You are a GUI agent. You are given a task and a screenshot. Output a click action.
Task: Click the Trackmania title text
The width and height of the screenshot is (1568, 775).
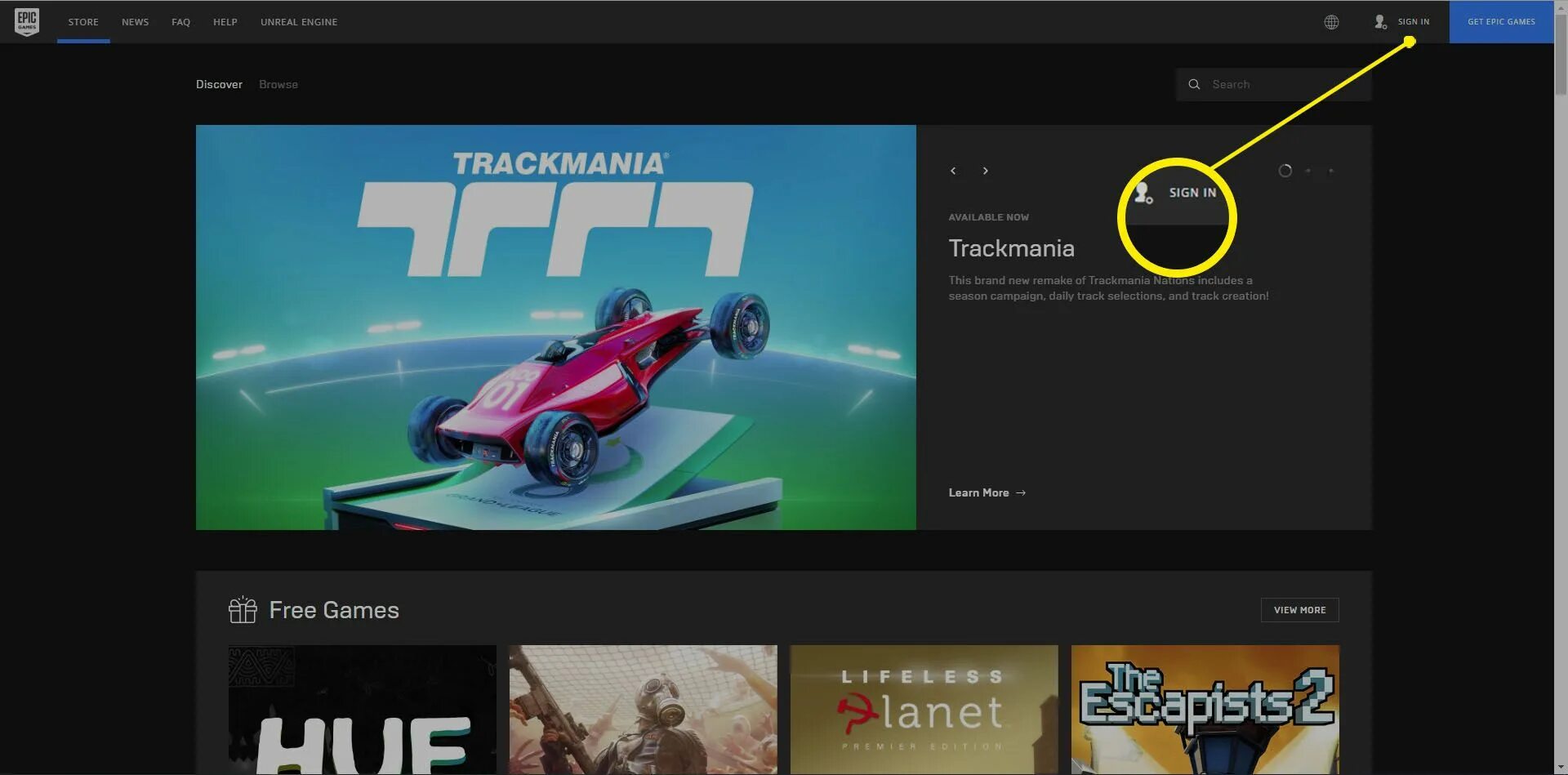coord(1011,248)
